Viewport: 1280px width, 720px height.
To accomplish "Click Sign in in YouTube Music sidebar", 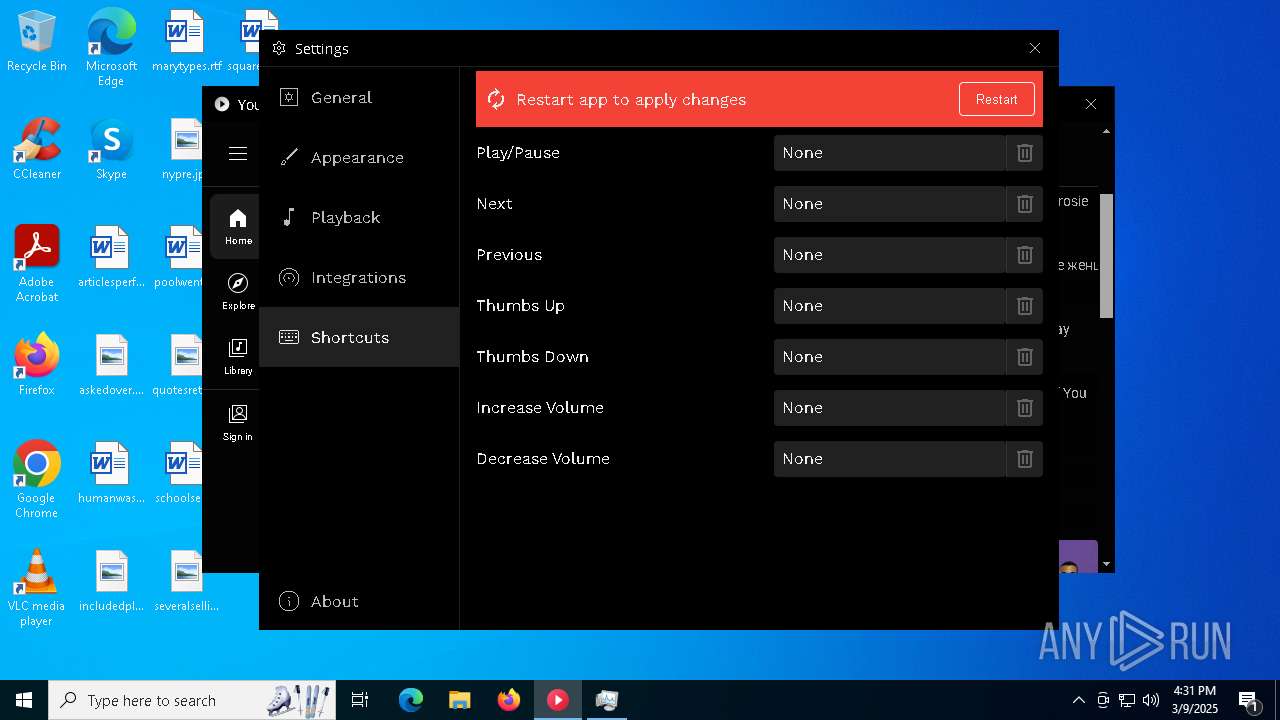I will tap(238, 422).
